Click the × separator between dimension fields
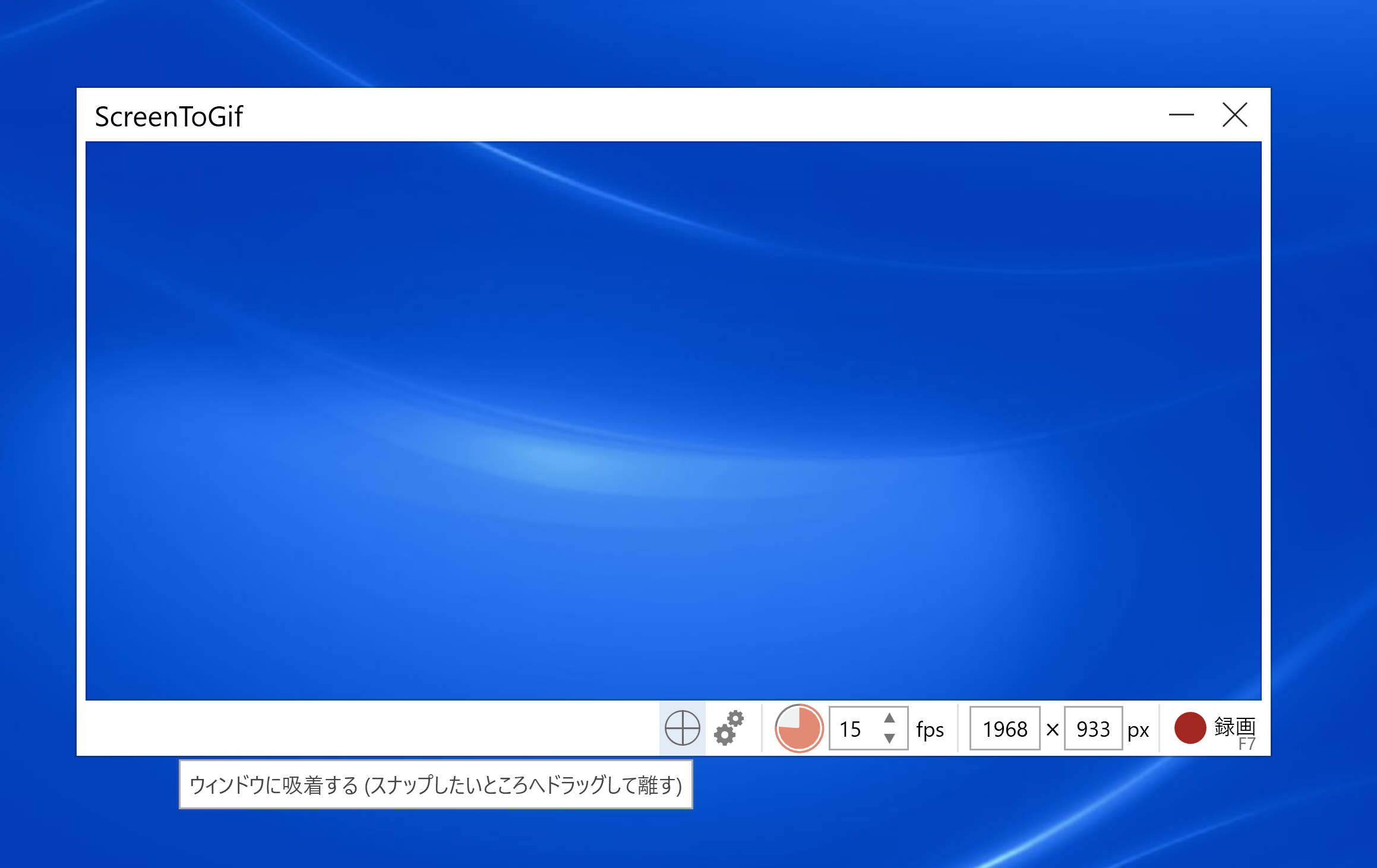Image resolution: width=1377 pixels, height=868 pixels. (1053, 730)
